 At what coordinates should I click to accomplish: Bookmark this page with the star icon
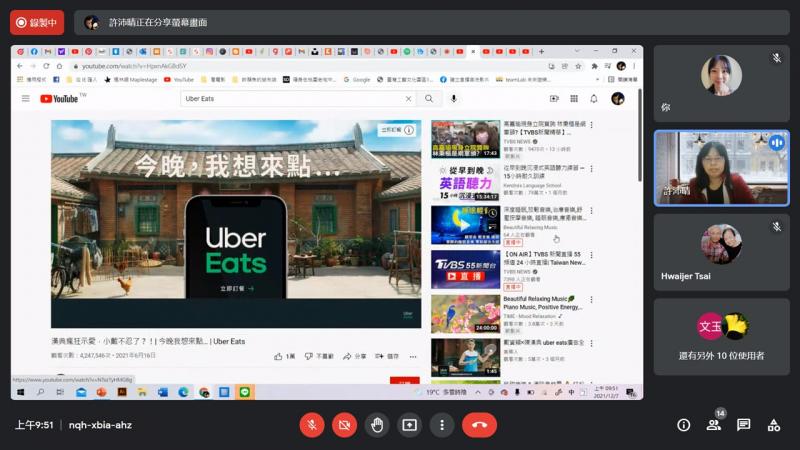click(578, 66)
